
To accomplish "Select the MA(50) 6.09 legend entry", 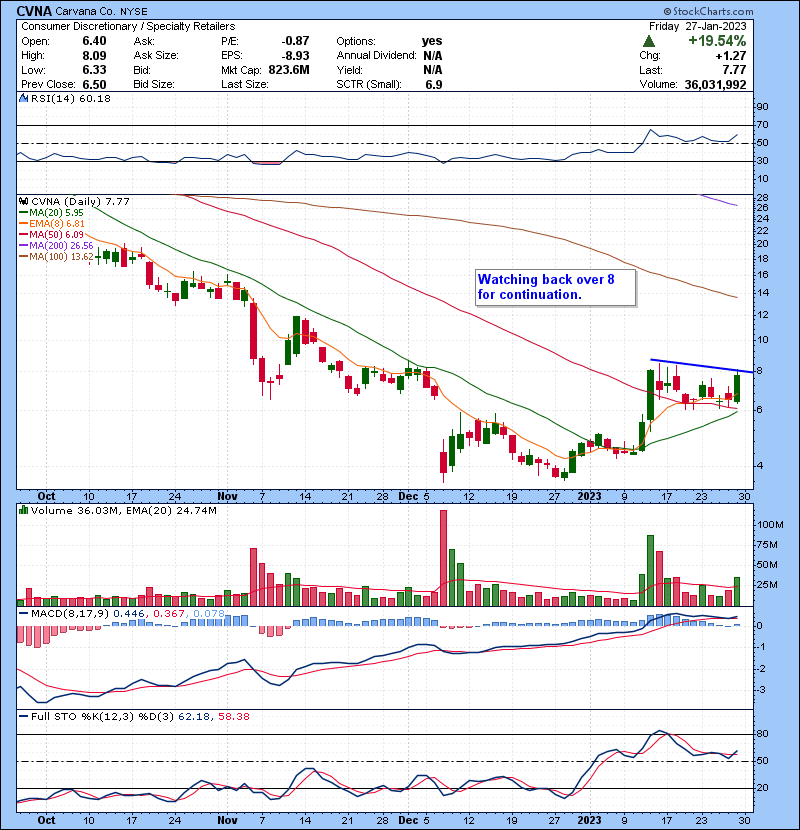I will (52, 234).
